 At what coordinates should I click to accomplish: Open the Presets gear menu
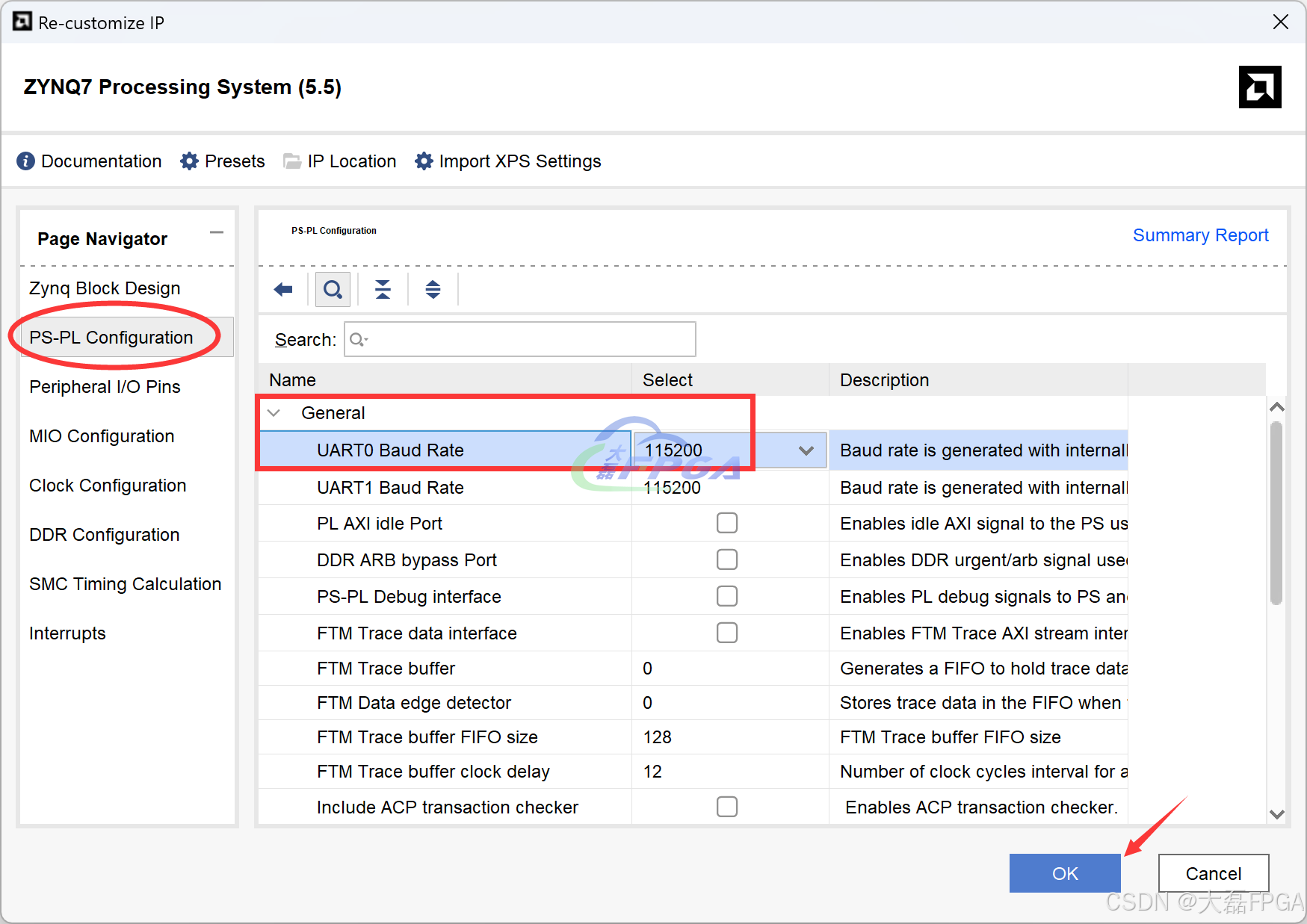(189, 161)
